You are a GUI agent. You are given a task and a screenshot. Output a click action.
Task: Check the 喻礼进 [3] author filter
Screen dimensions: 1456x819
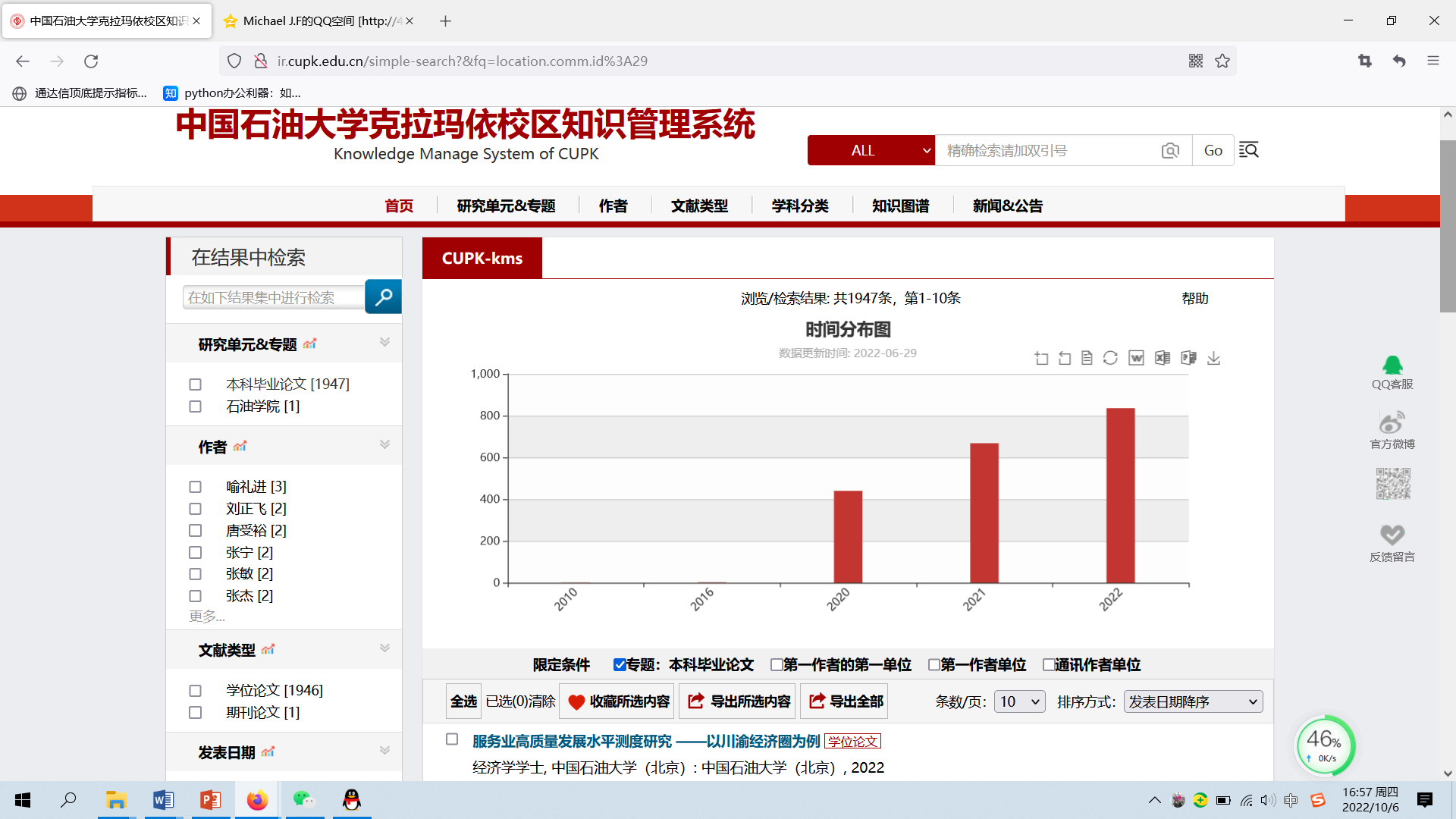[x=195, y=487]
